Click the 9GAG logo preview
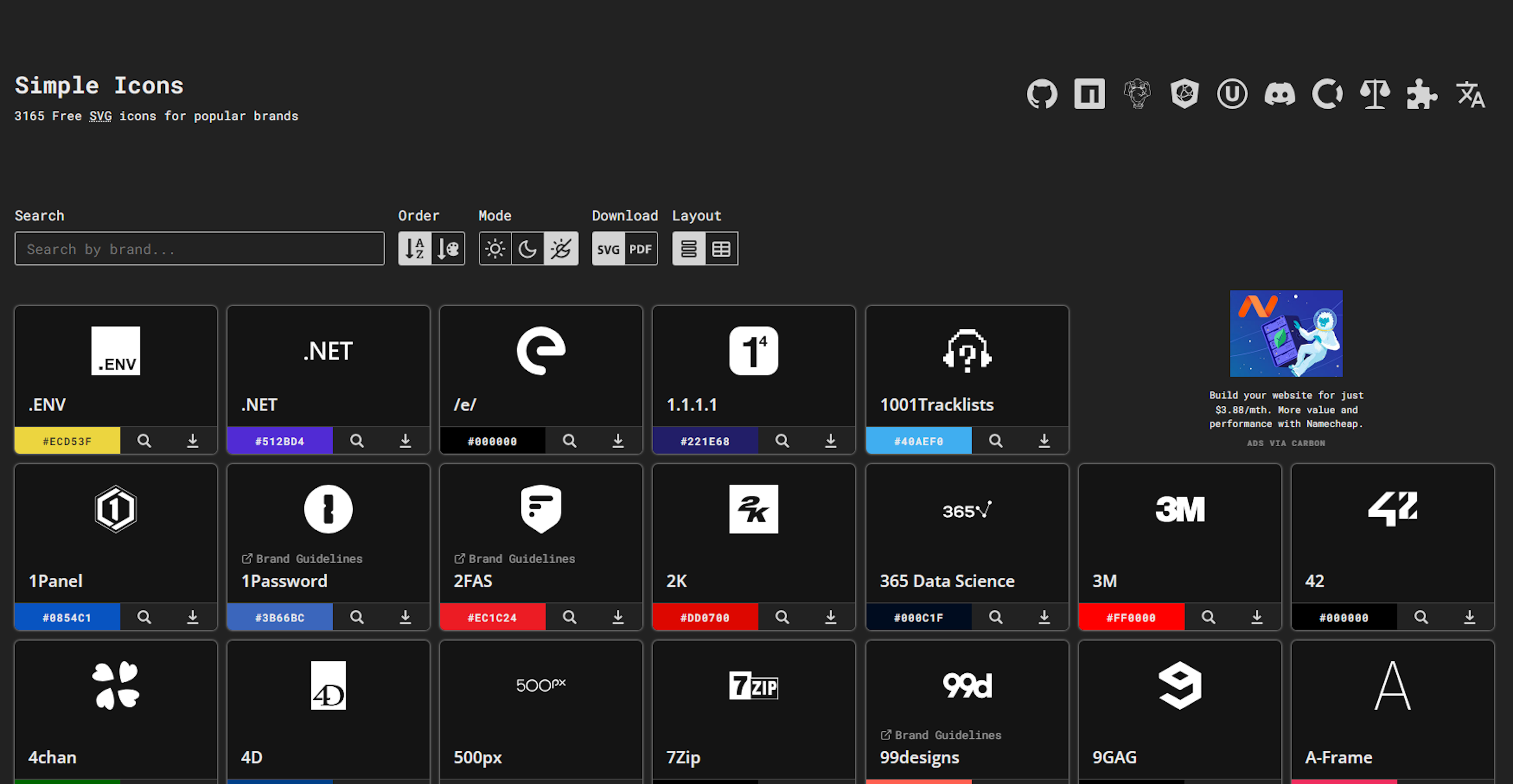Image resolution: width=1513 pixels, height=784 pixels. point(1180,686)
